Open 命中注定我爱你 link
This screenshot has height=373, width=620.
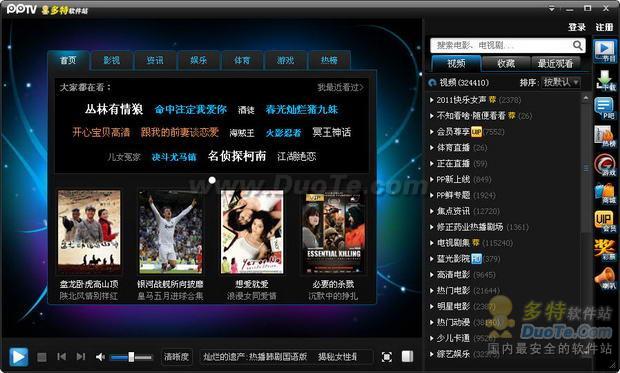coord(191,110)
